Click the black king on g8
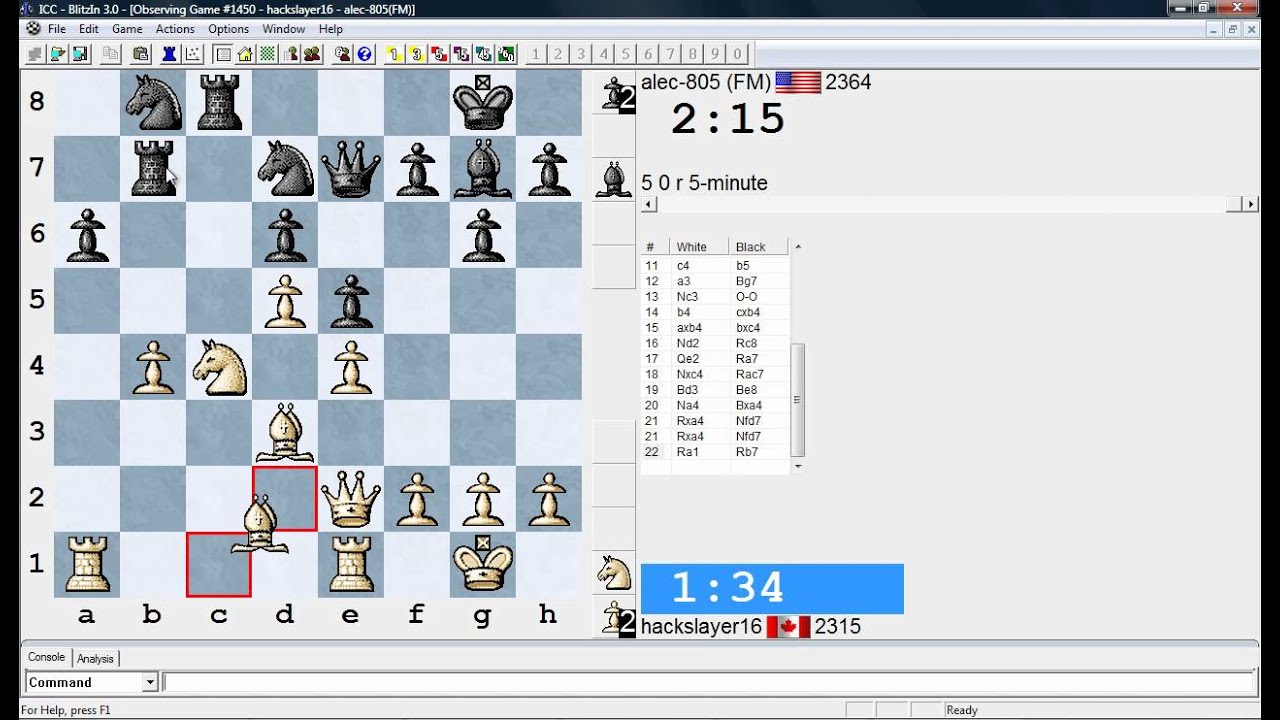 pos(482,102)
